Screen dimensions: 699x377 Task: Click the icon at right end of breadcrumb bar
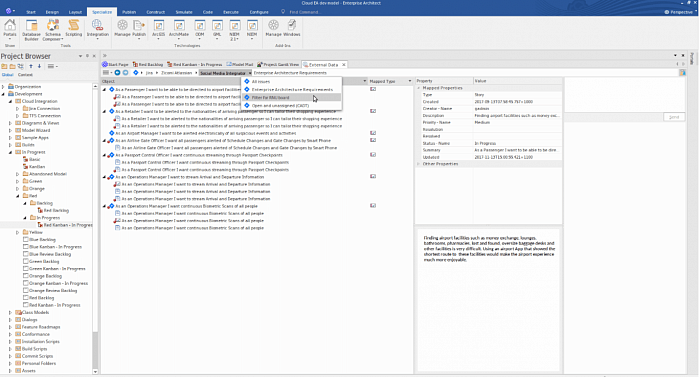(683, 73)
